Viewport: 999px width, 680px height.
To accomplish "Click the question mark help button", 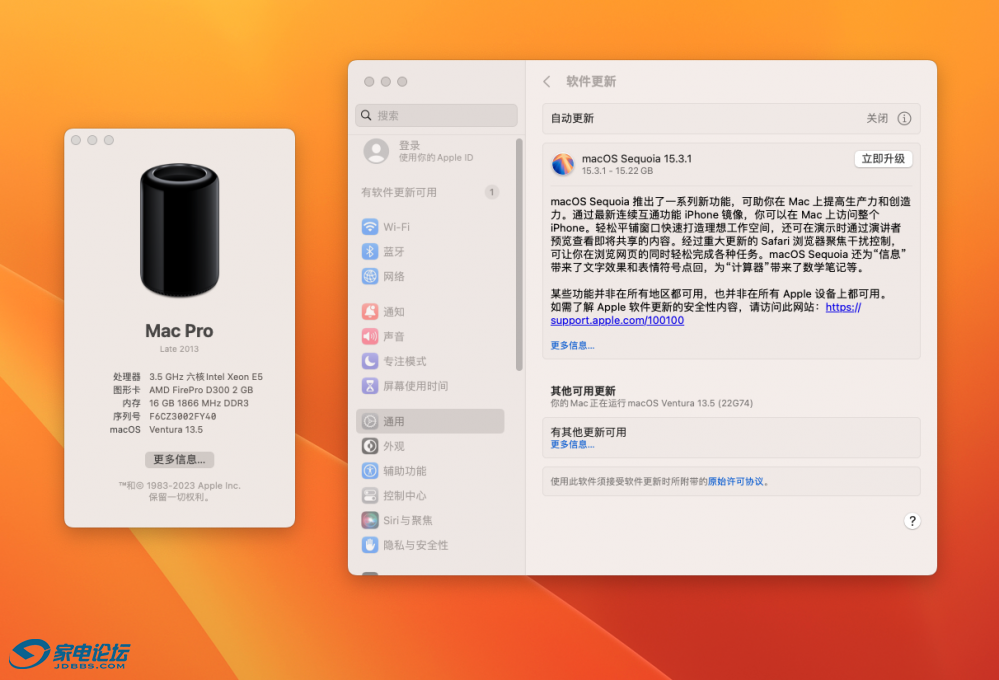I will (x=912, y=521).
